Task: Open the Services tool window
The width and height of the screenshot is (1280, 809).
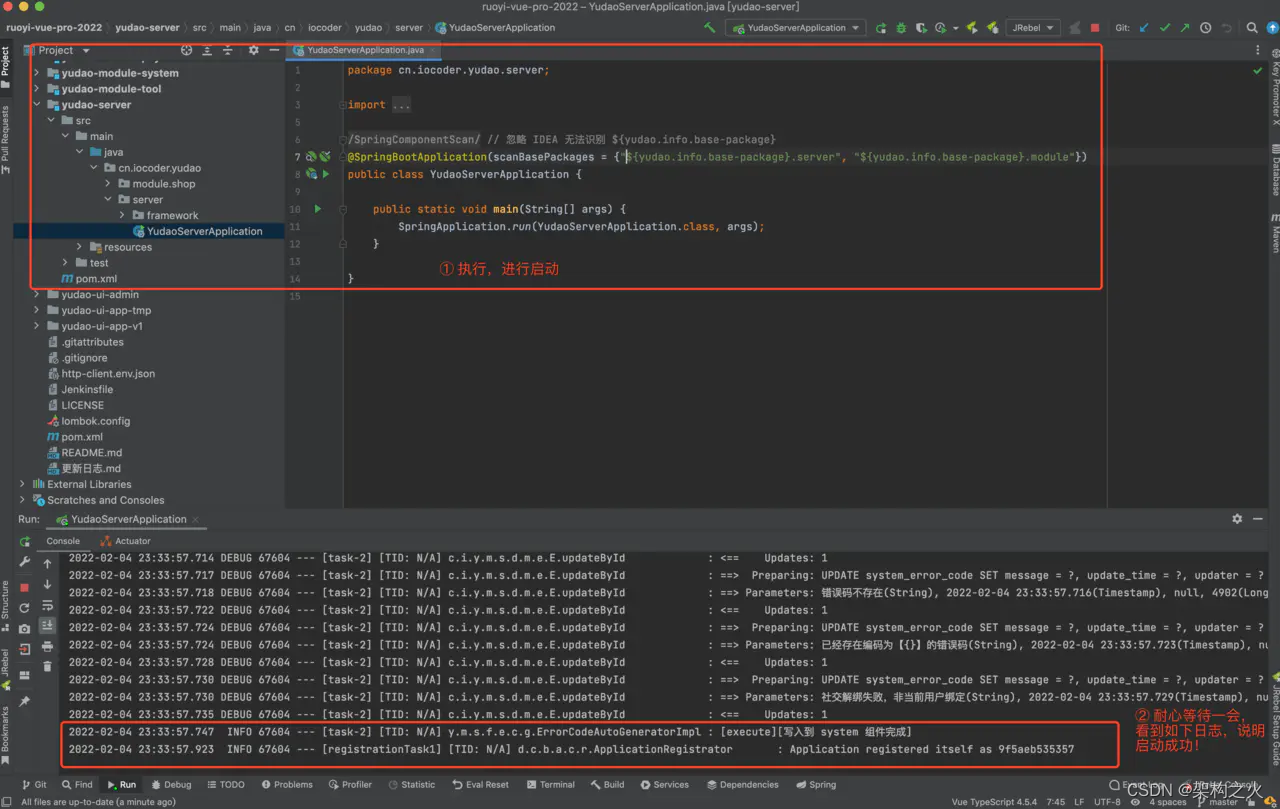Action: point(664,785)
